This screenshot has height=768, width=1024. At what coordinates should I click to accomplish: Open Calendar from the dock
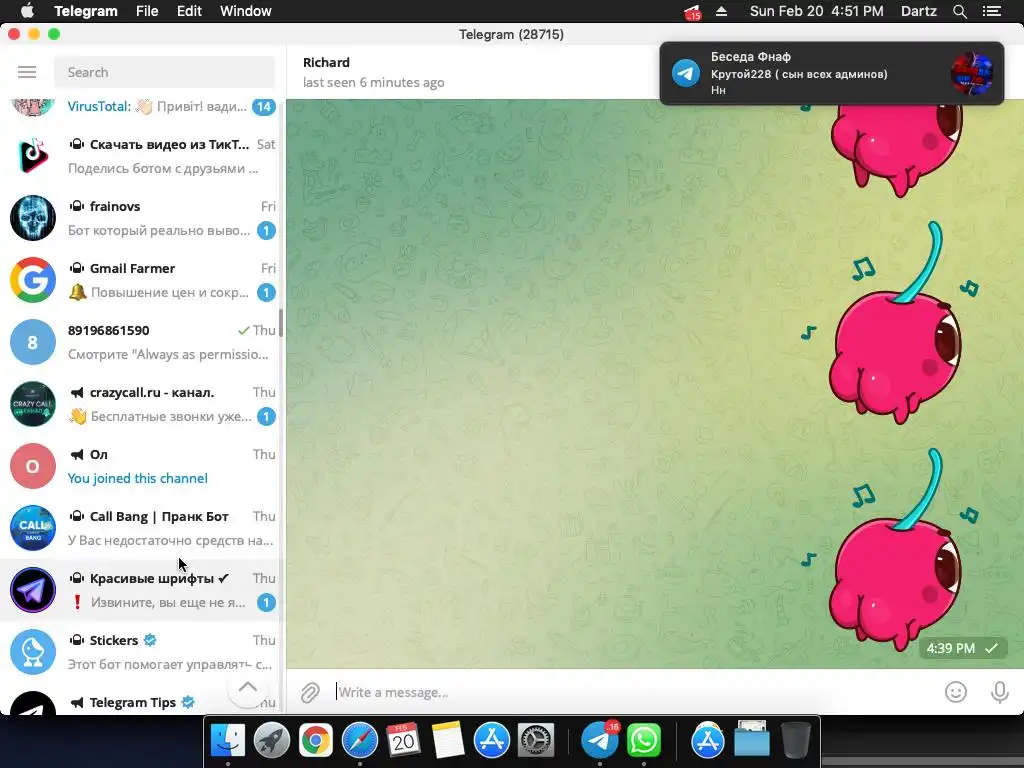[404, 741]
